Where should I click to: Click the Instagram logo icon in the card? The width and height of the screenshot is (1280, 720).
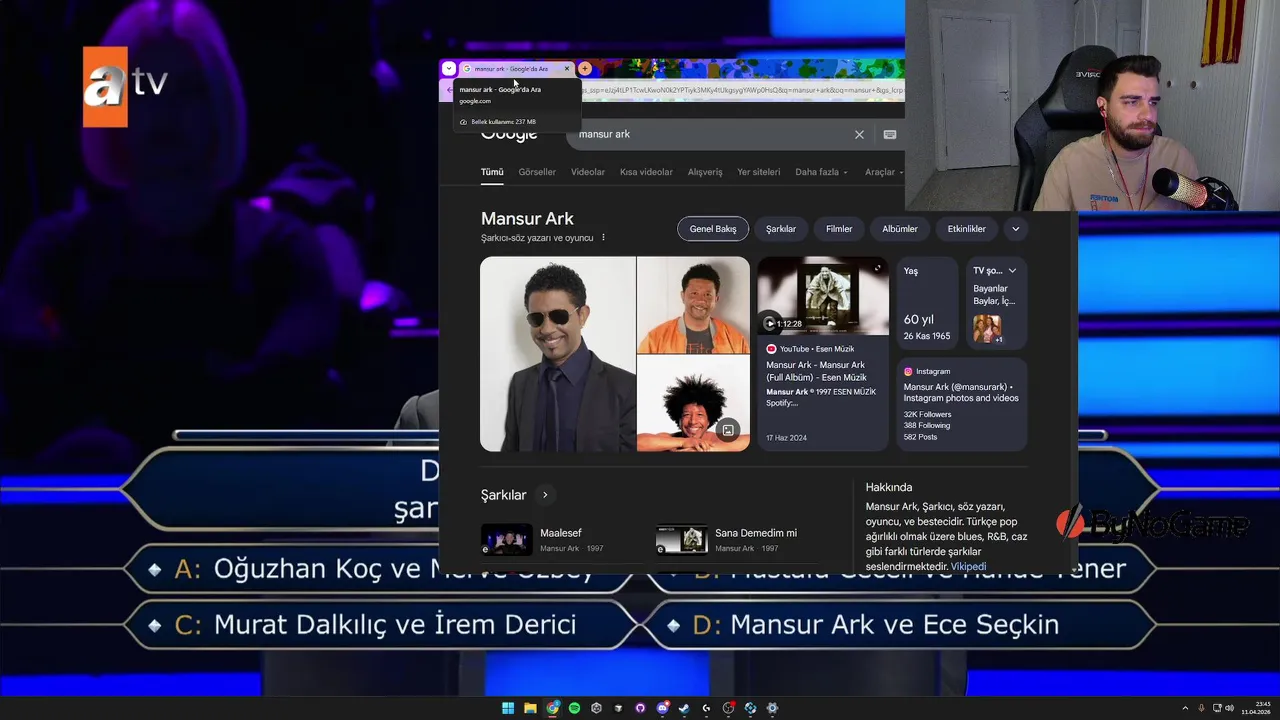[x=908, y=371]
